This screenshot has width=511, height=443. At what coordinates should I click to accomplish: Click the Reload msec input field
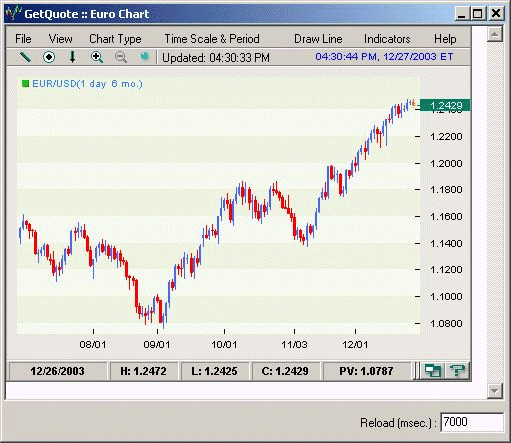click(472, 422)
